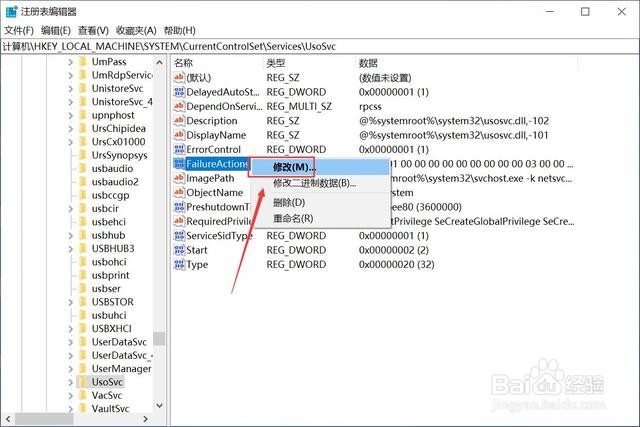Screen dimensions: 640x427
Task: Select the UrsSynopsys tree item
Action: click(x=119, y=156)
